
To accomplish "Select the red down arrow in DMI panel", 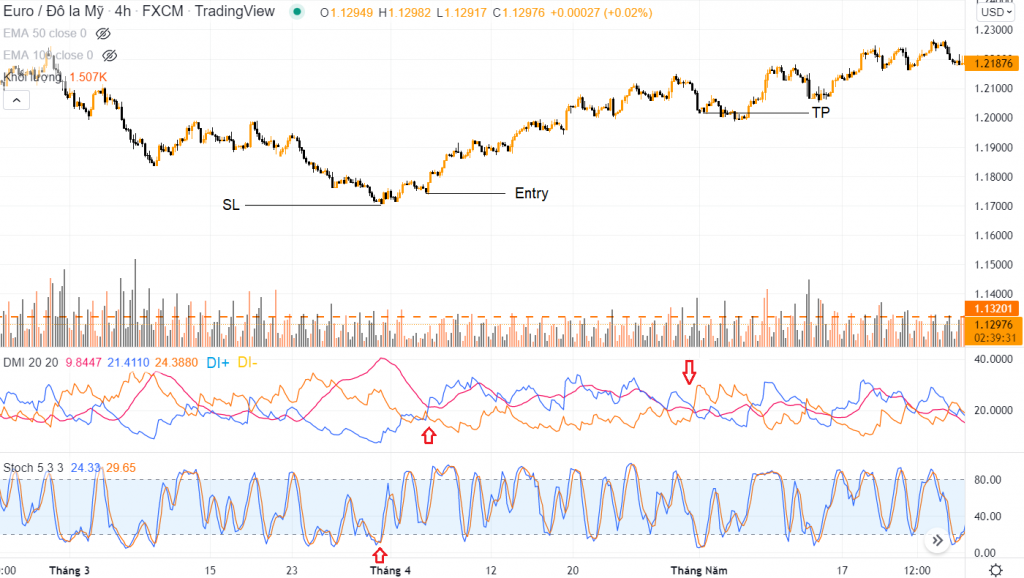I will [x=688, y=373].
